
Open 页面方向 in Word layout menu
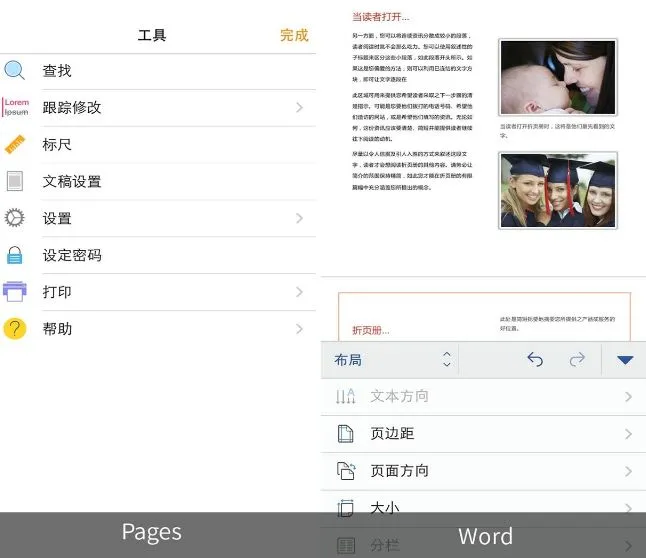pyautogui.click(x=483, y=471)
